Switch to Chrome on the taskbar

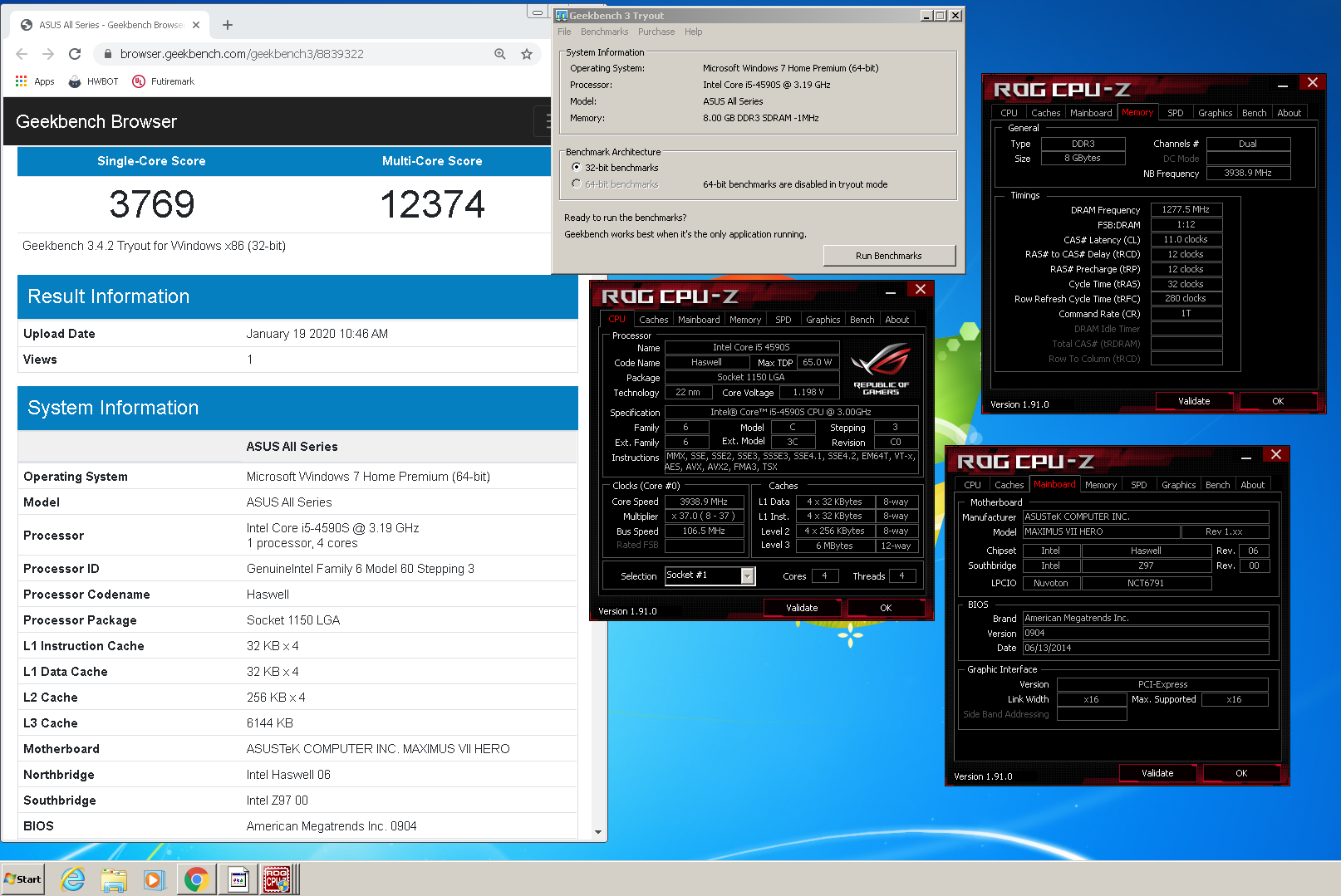click(x=196, y=879)
